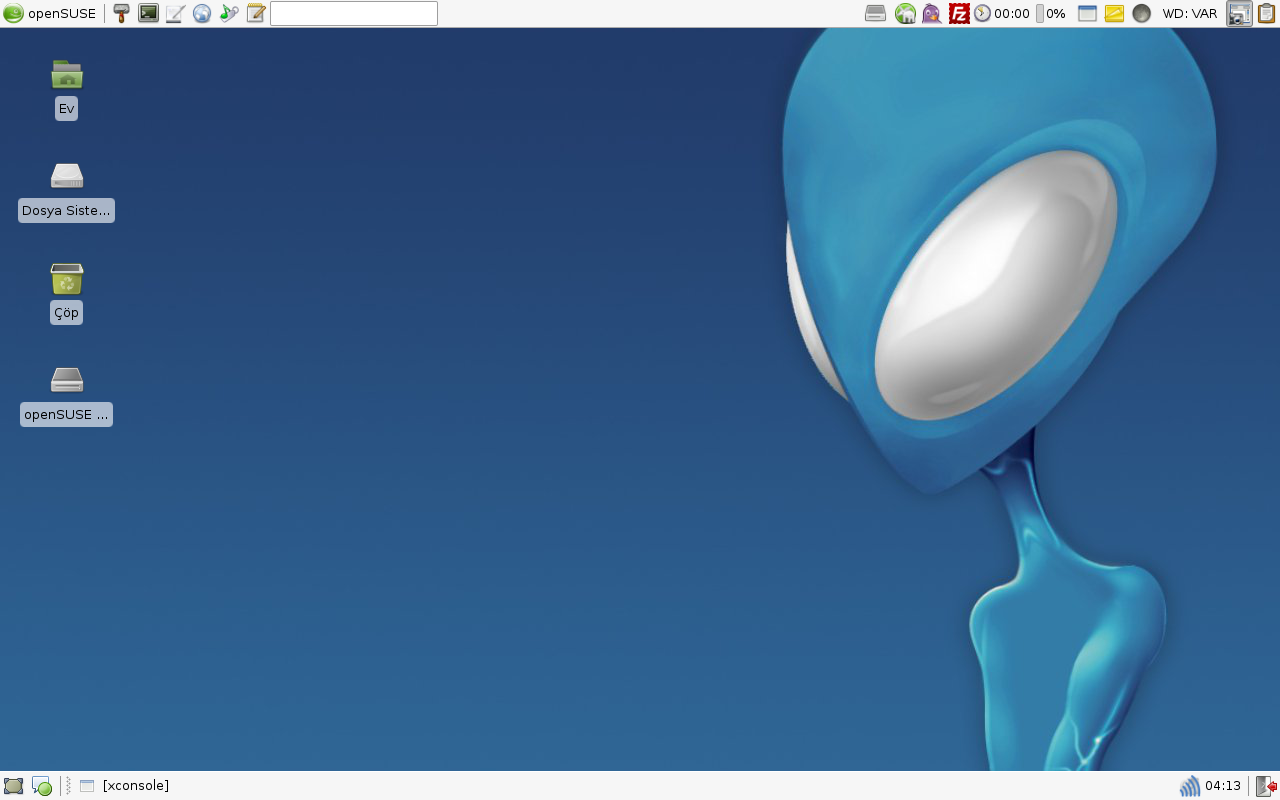Select the openSUSE volume desktop icon
1280x800 pixels.
pyautogui.click(x=66, y=395)
